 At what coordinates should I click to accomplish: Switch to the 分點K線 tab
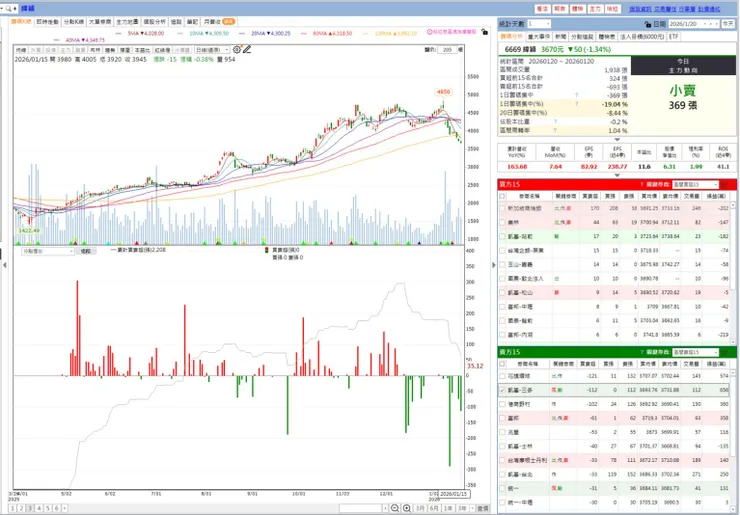coord(73,22)
